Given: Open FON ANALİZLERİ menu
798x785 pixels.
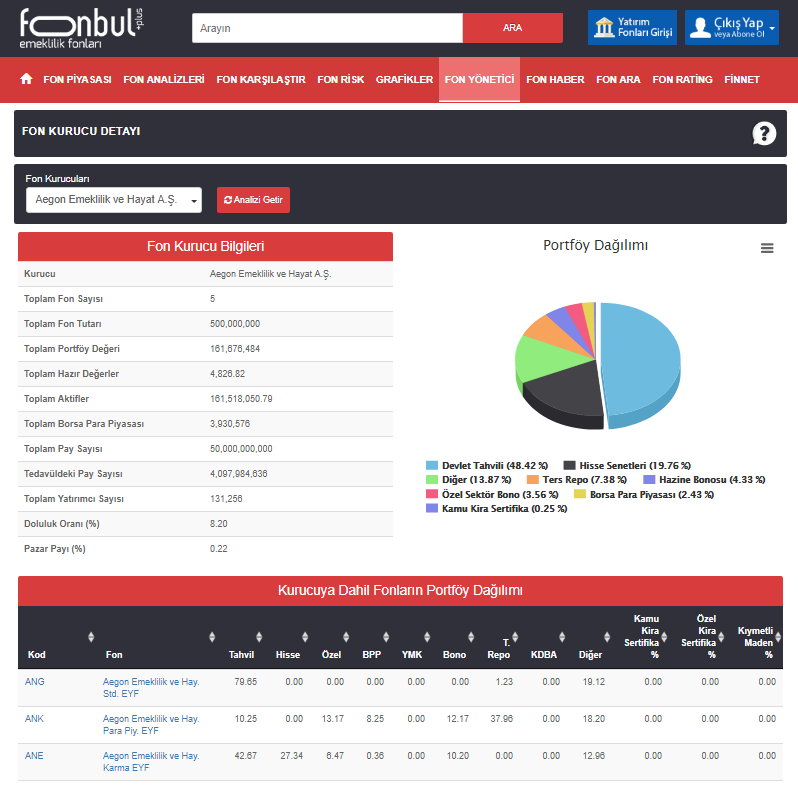Looking at the screenshot, I should coord(164,79).
